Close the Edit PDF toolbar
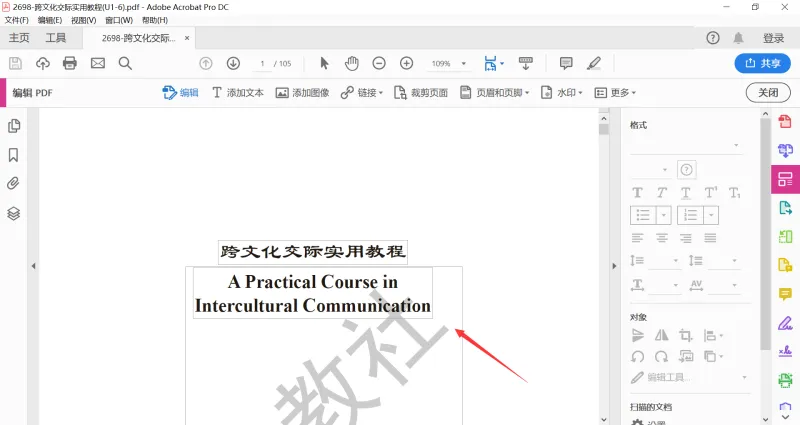The height and width of the screenshot is (425, 800). [x=768, y=93]
